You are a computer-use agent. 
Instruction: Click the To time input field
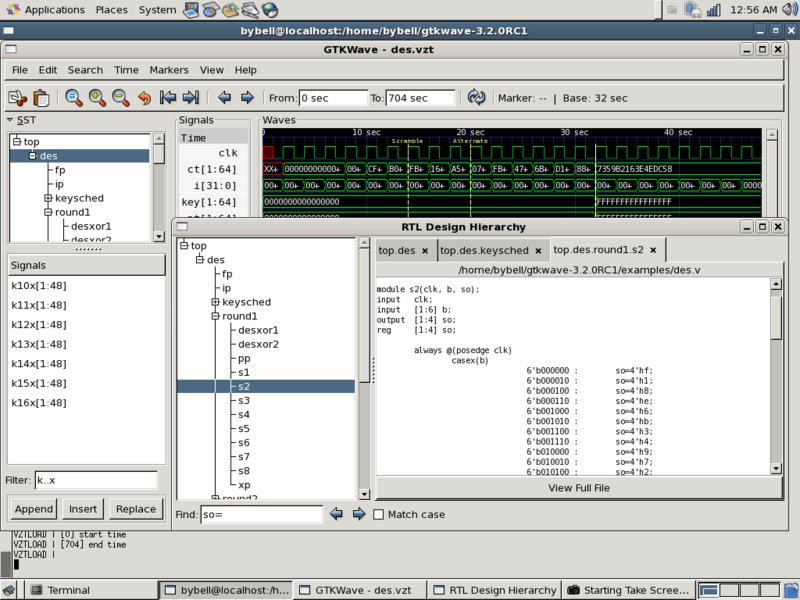tap(420, 98)
